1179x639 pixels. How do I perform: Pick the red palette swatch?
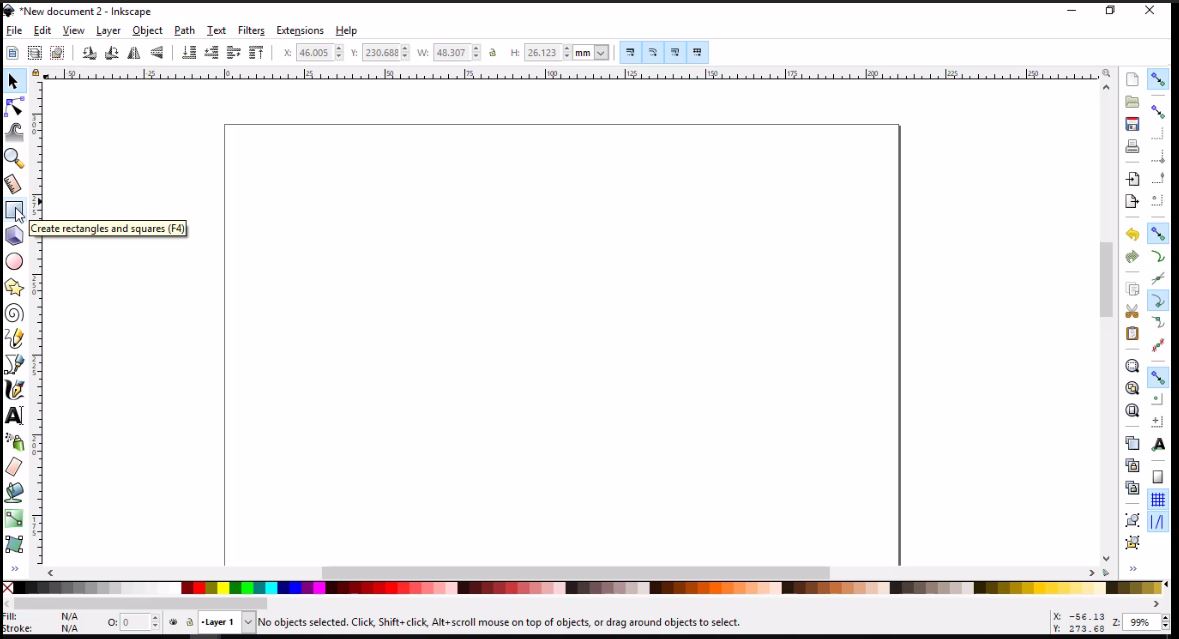coord(199,588)
